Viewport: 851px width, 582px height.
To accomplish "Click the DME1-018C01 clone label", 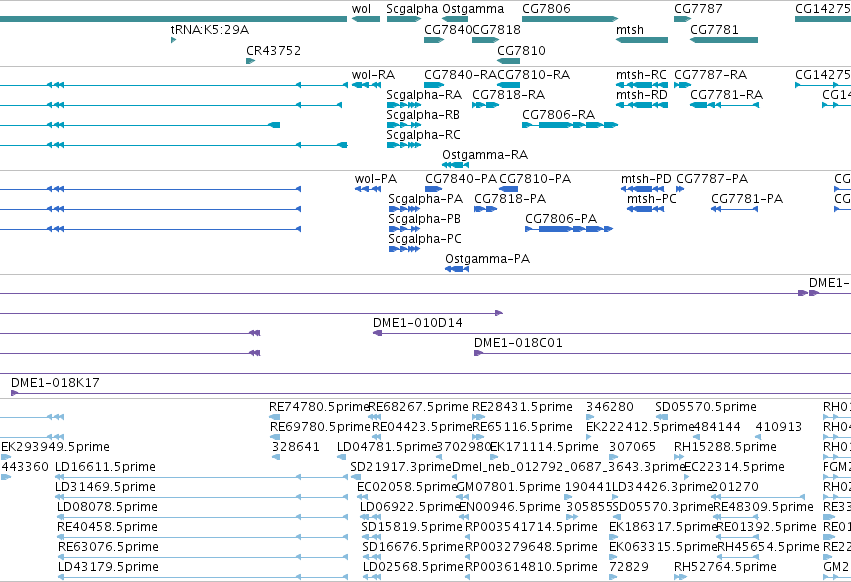I will coord(518,343).
